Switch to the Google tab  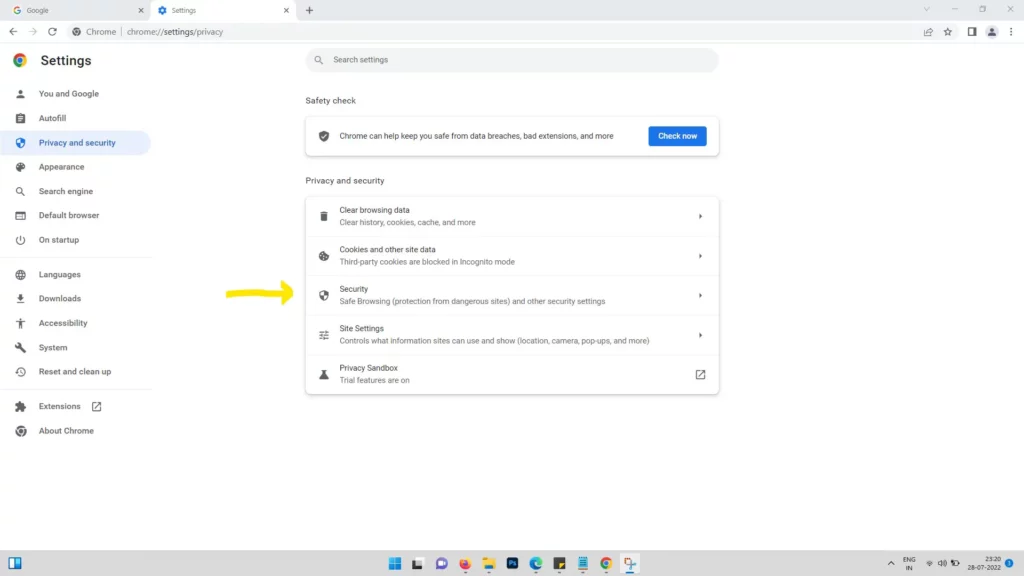coord(76,10)
